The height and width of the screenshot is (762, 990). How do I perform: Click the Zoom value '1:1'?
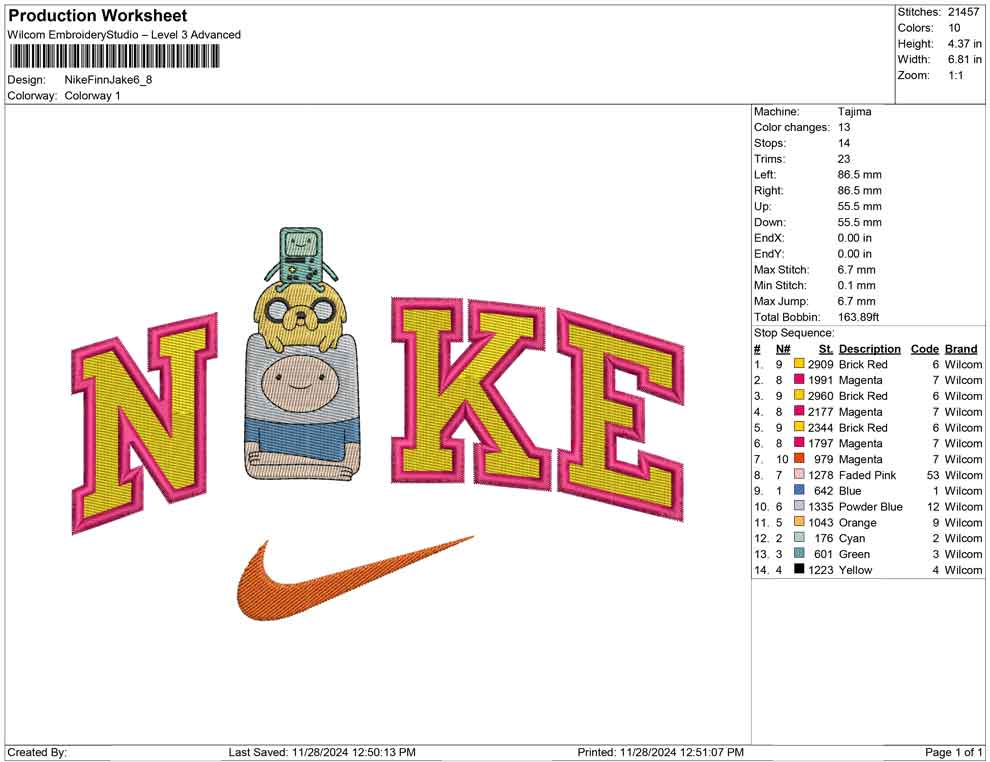[955, 75]
